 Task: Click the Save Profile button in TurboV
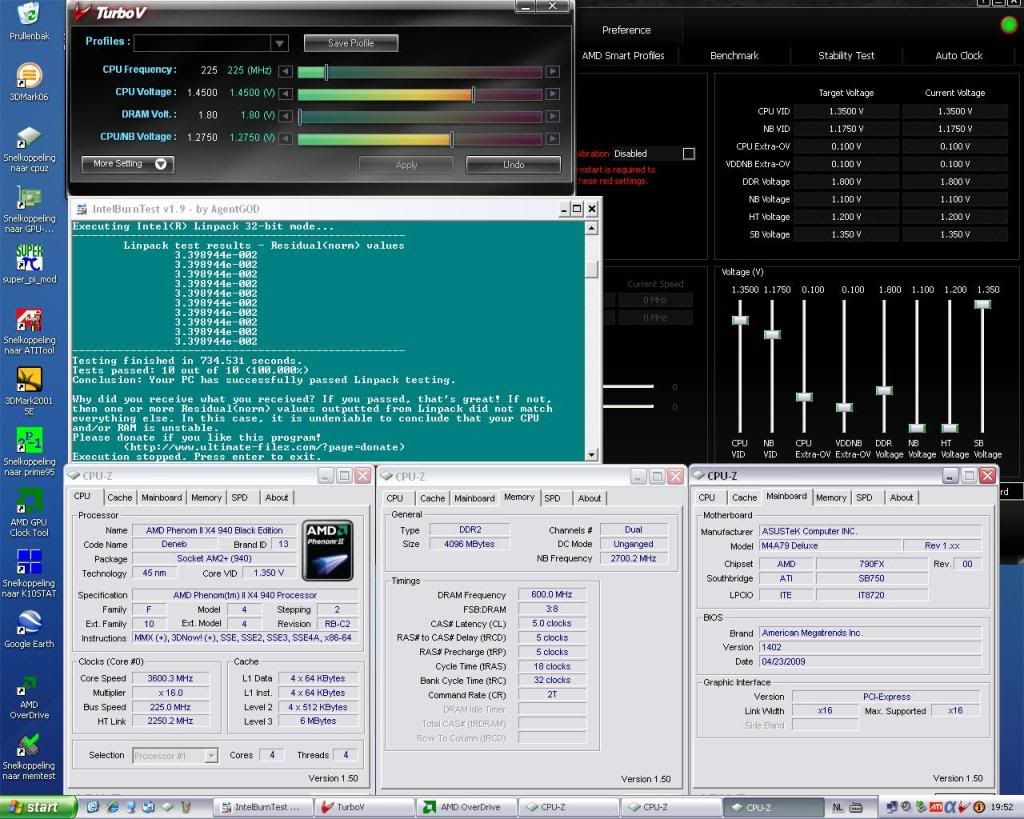click(351, 43)
